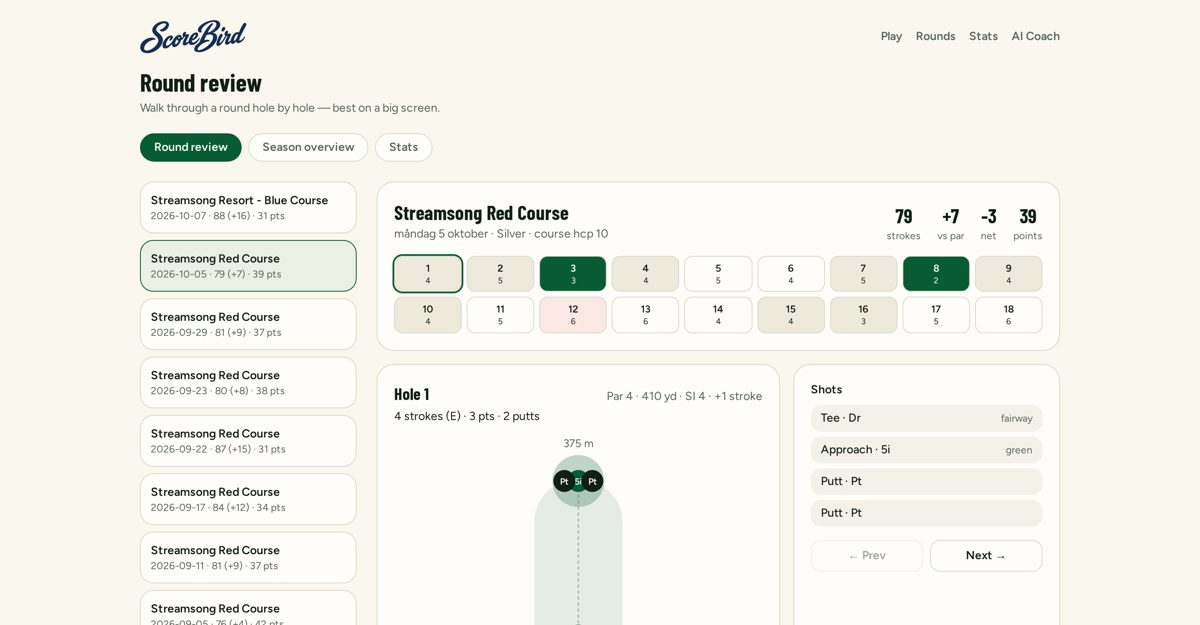The width and height of the screenshot is (1200, 625).
Task: Click the ScoreBird logo
Action: pyautogui.click(x=193, y=36)
